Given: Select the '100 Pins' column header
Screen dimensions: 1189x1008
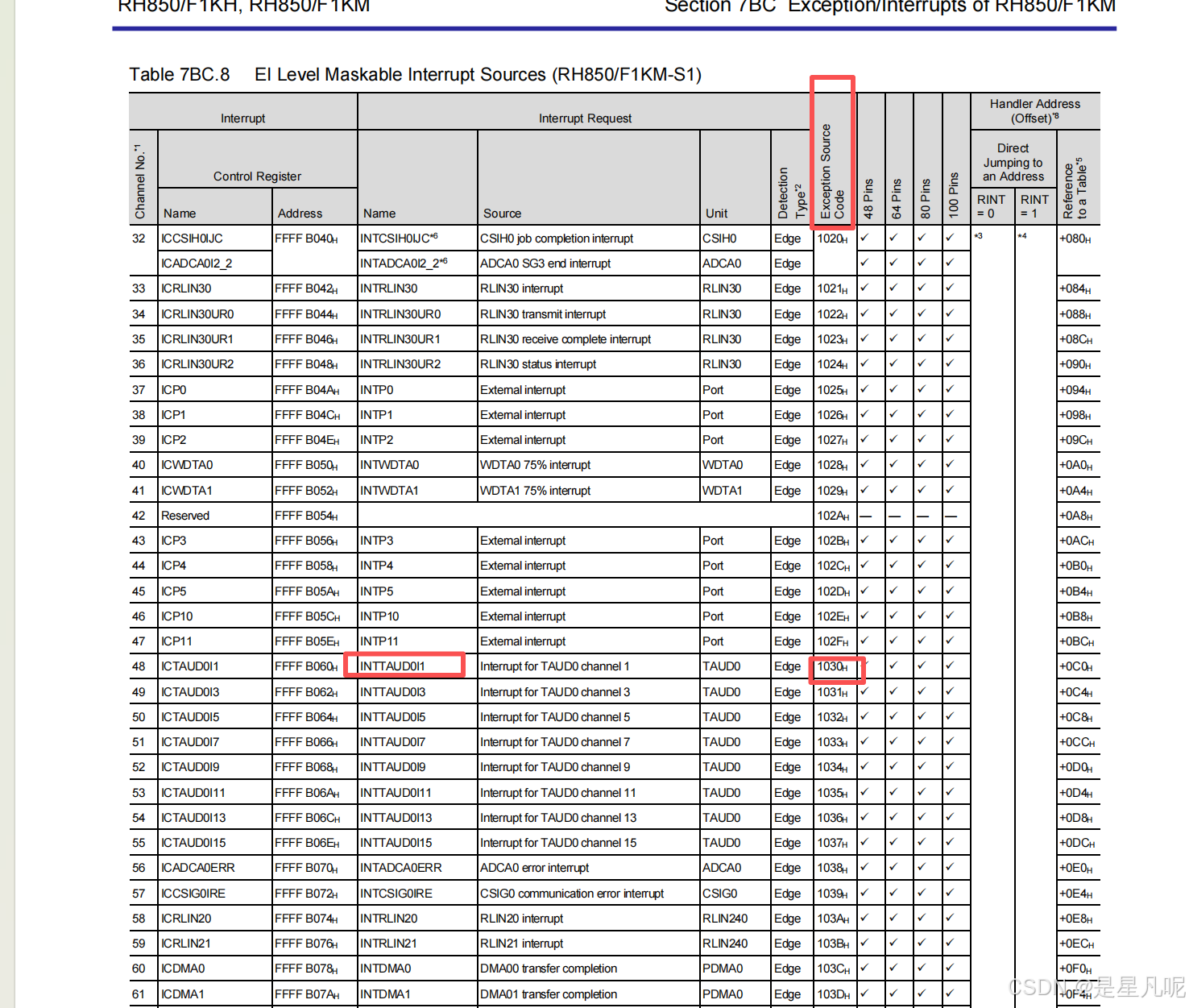Looking at the screenshot, I should [954, 195].
